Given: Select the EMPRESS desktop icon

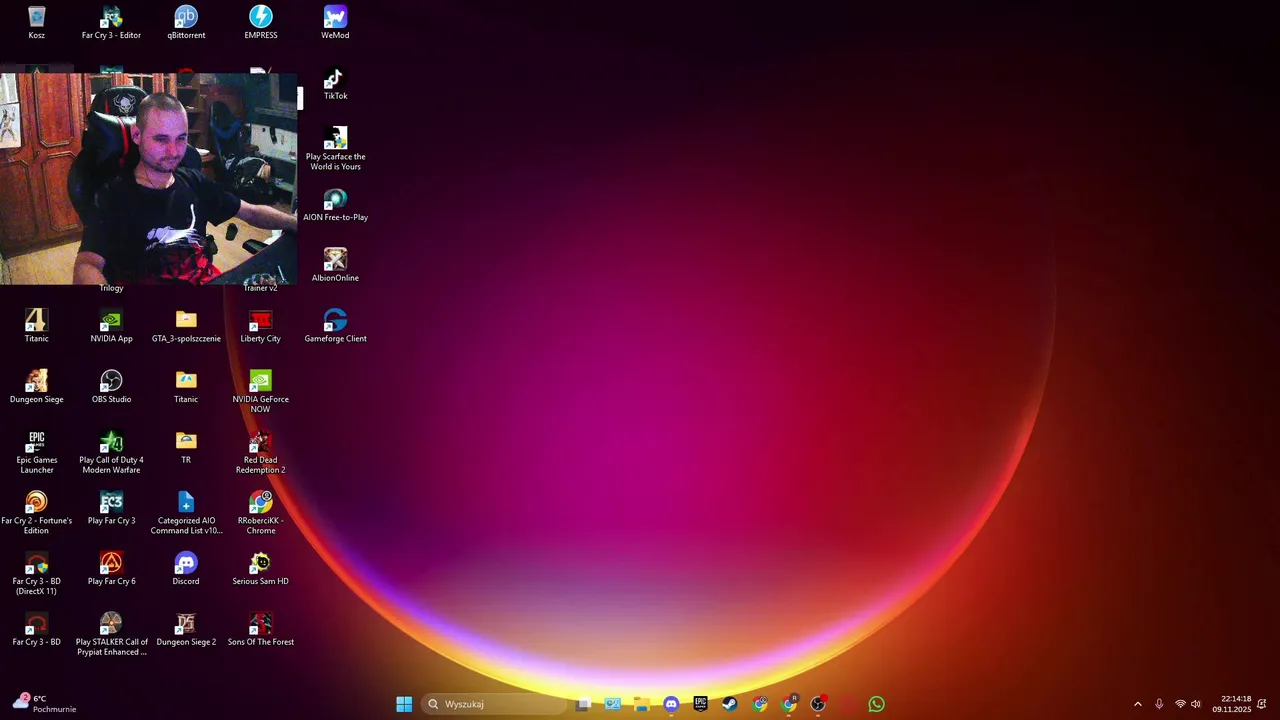Looking at the screenshot, I should (260, 23).
